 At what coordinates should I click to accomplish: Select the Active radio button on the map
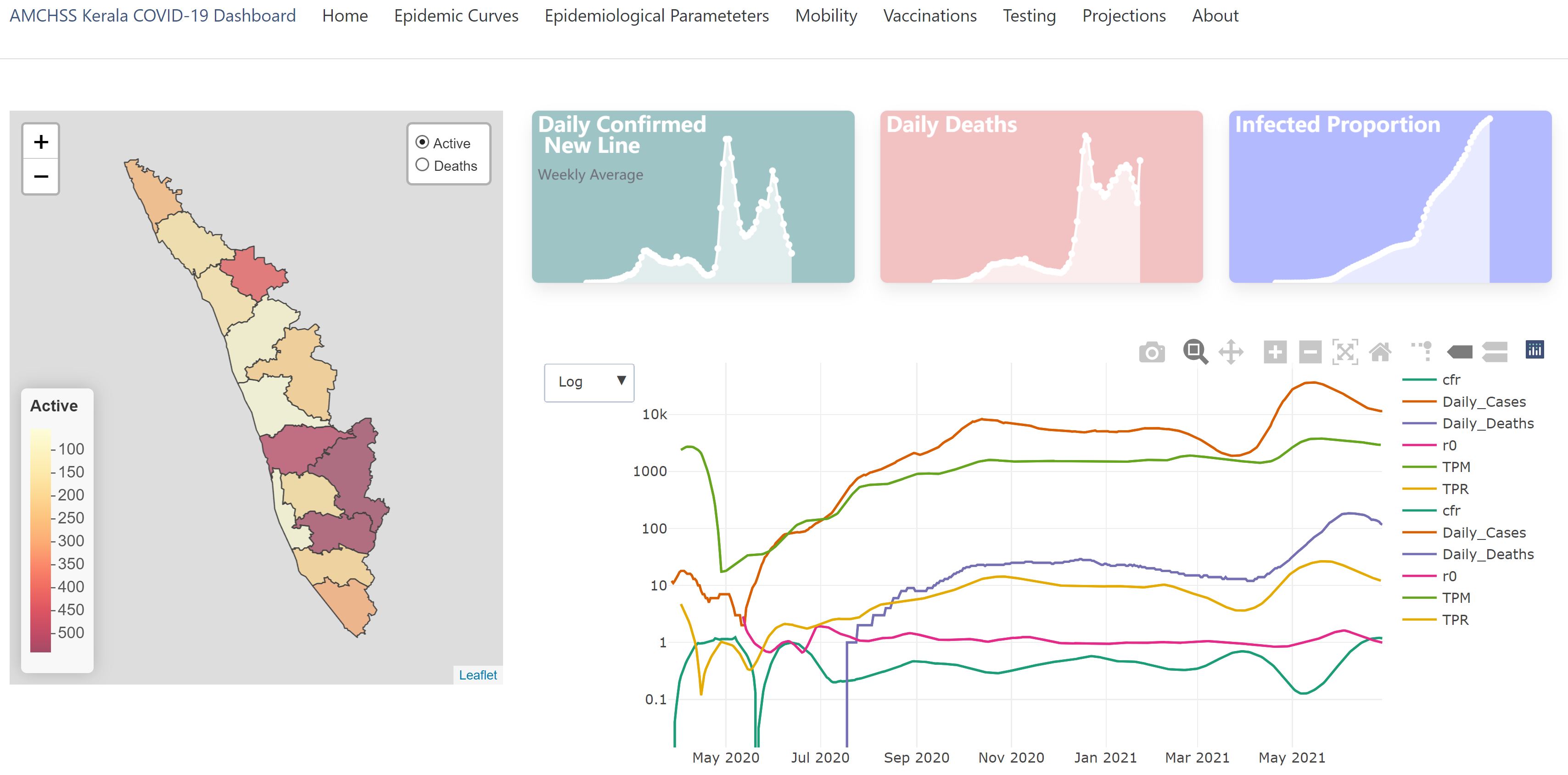(422, 142)
